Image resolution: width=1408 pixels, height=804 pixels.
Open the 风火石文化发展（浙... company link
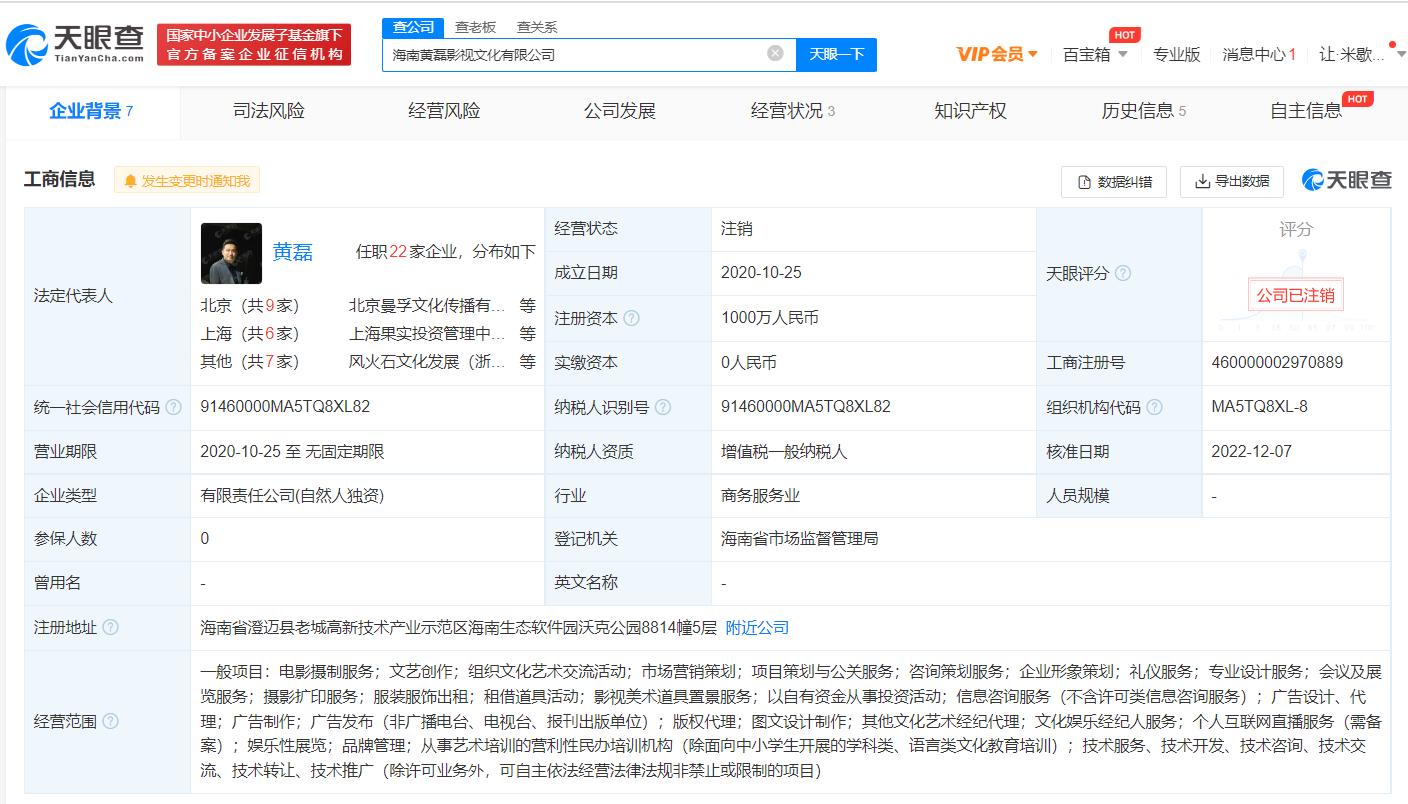427,362
